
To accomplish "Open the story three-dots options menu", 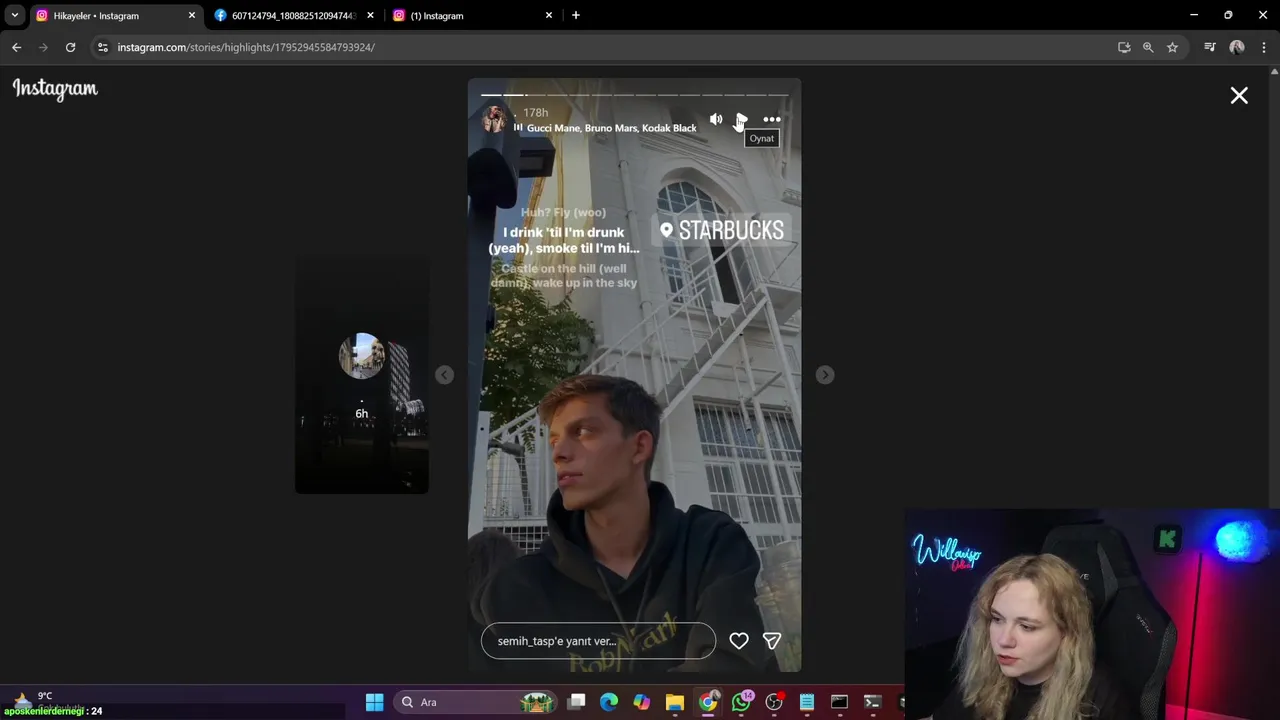I will pos(772,120).
